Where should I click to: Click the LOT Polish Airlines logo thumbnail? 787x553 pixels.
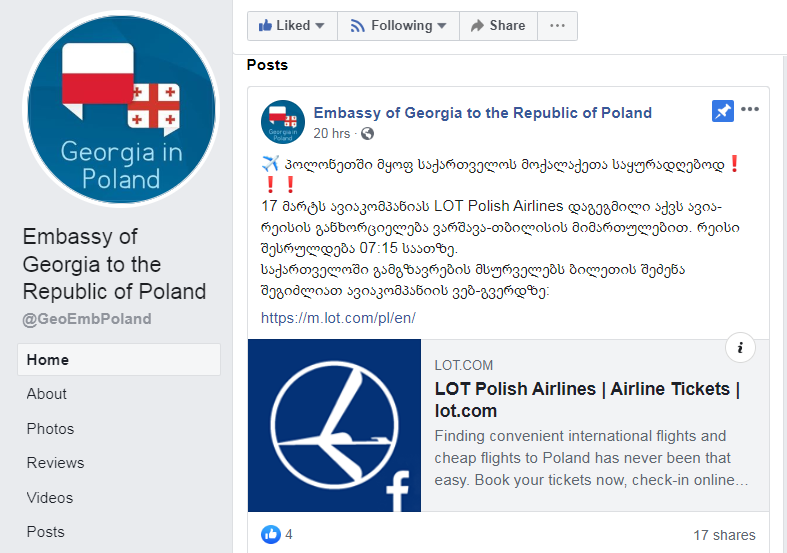[334, 425]
